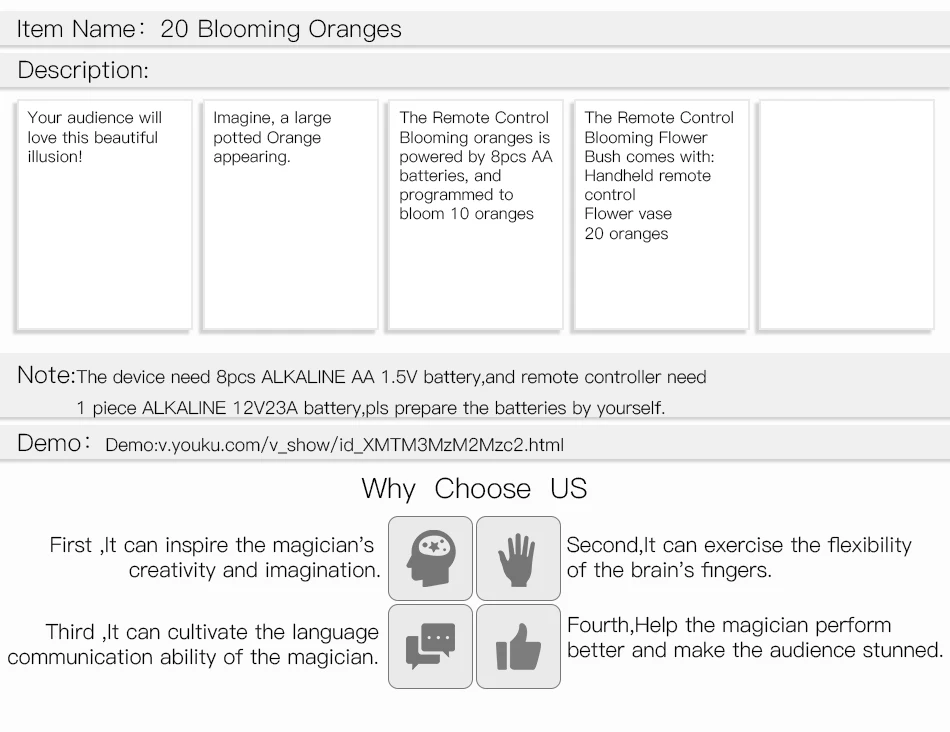Click the 'Item Name: 20 Blooming Oranges' header

[x=209, y=29]
